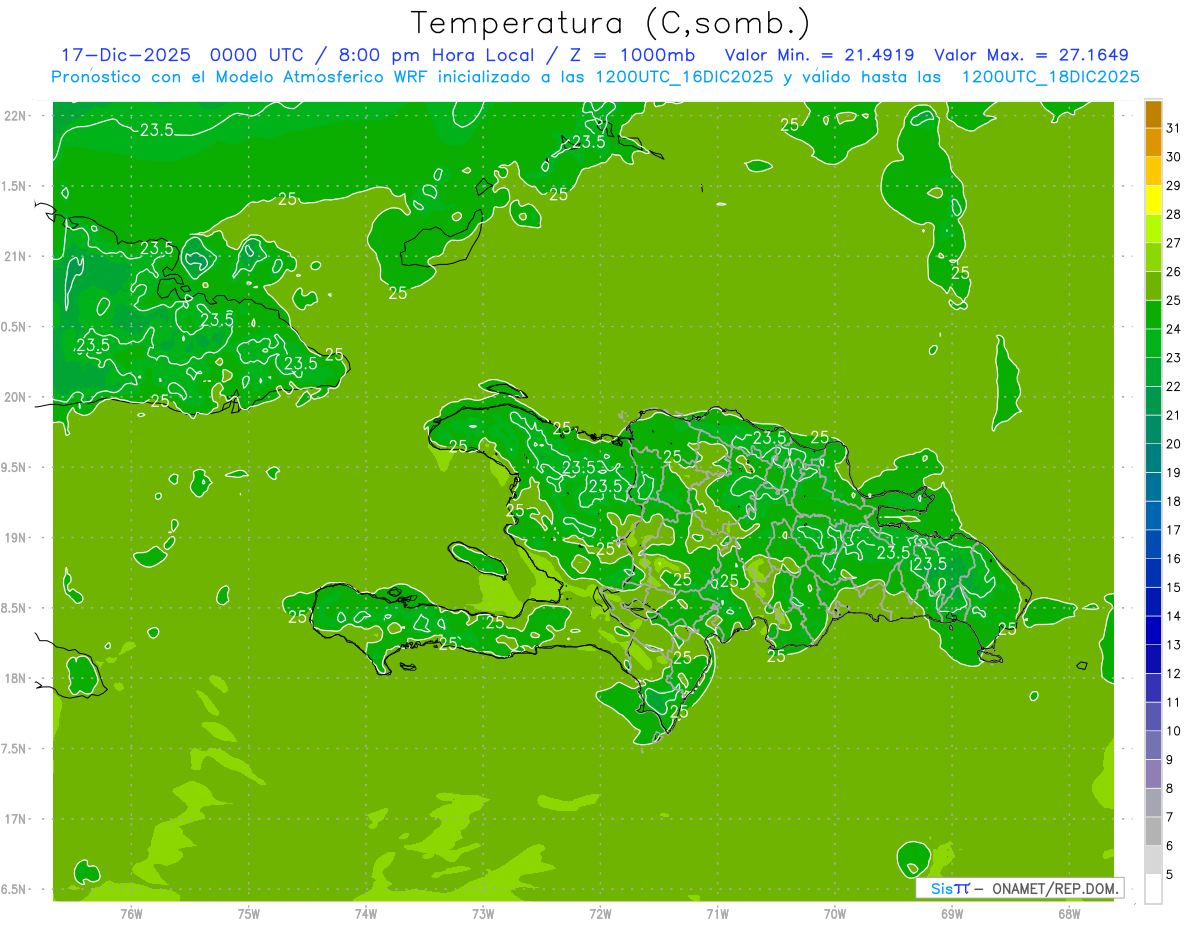
Task: Click the green colorbar segment between 23 and 24
Action: pyautogui.click(x=1153, y=343)
